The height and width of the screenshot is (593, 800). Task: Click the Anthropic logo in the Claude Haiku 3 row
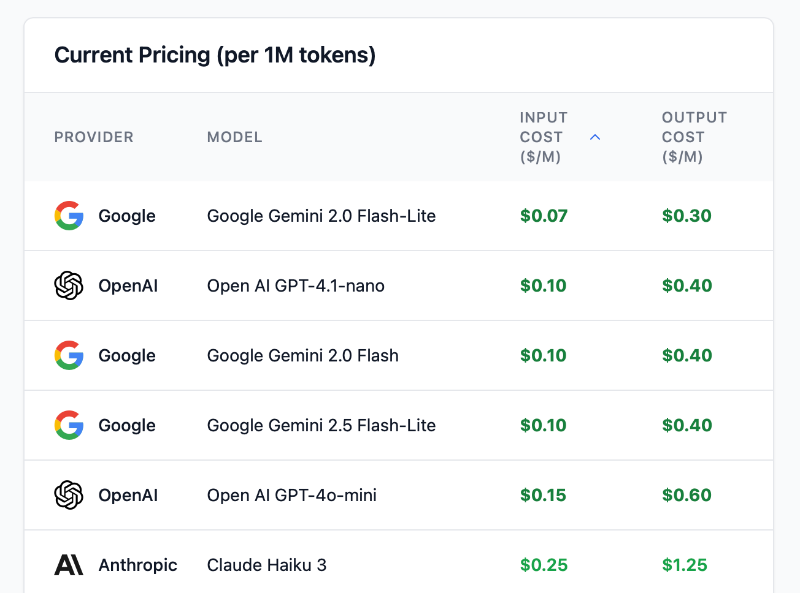pos(69,565)
